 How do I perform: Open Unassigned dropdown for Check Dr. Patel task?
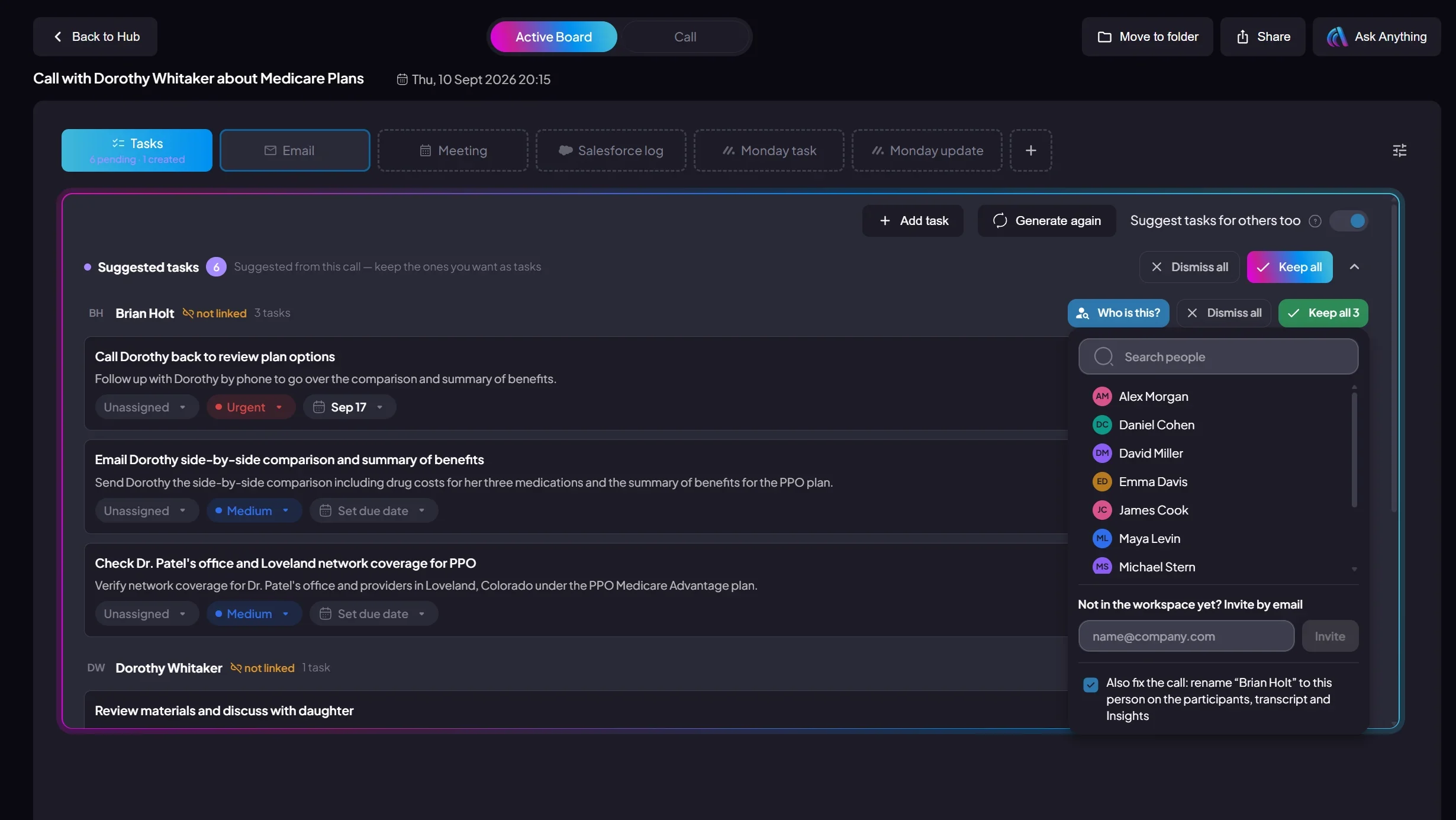pos(146,614)
